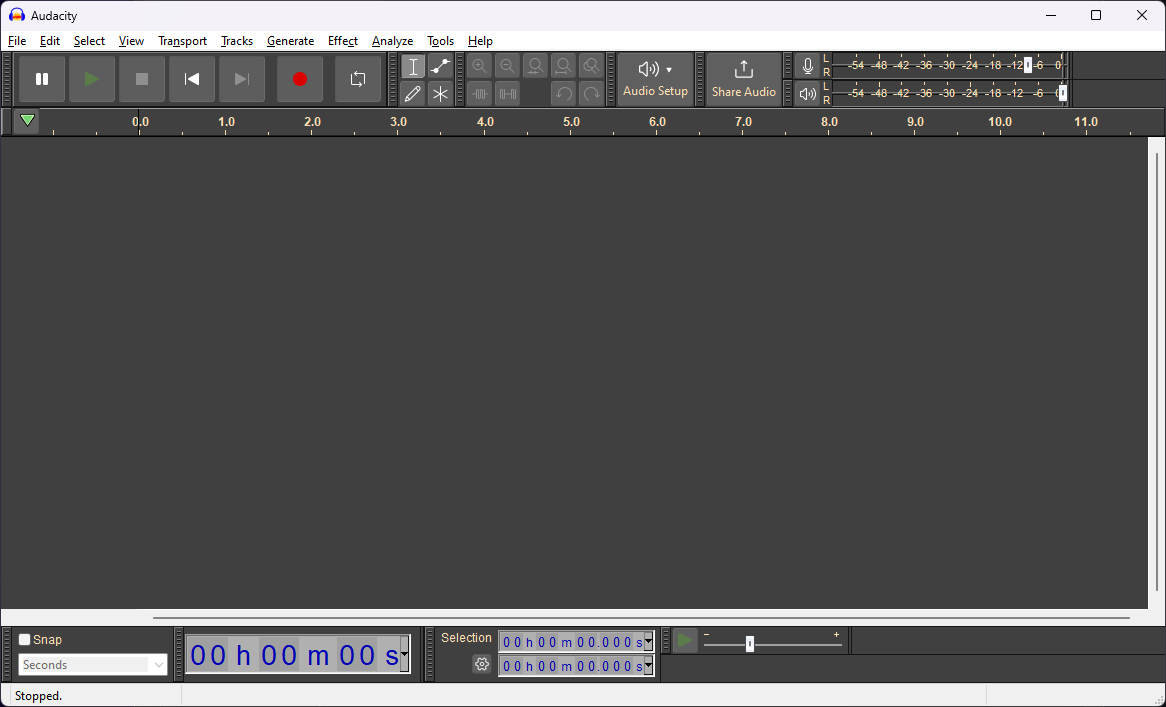Adjust the playback speed slider
1166x707 pixels.
(x=748, y=645)
